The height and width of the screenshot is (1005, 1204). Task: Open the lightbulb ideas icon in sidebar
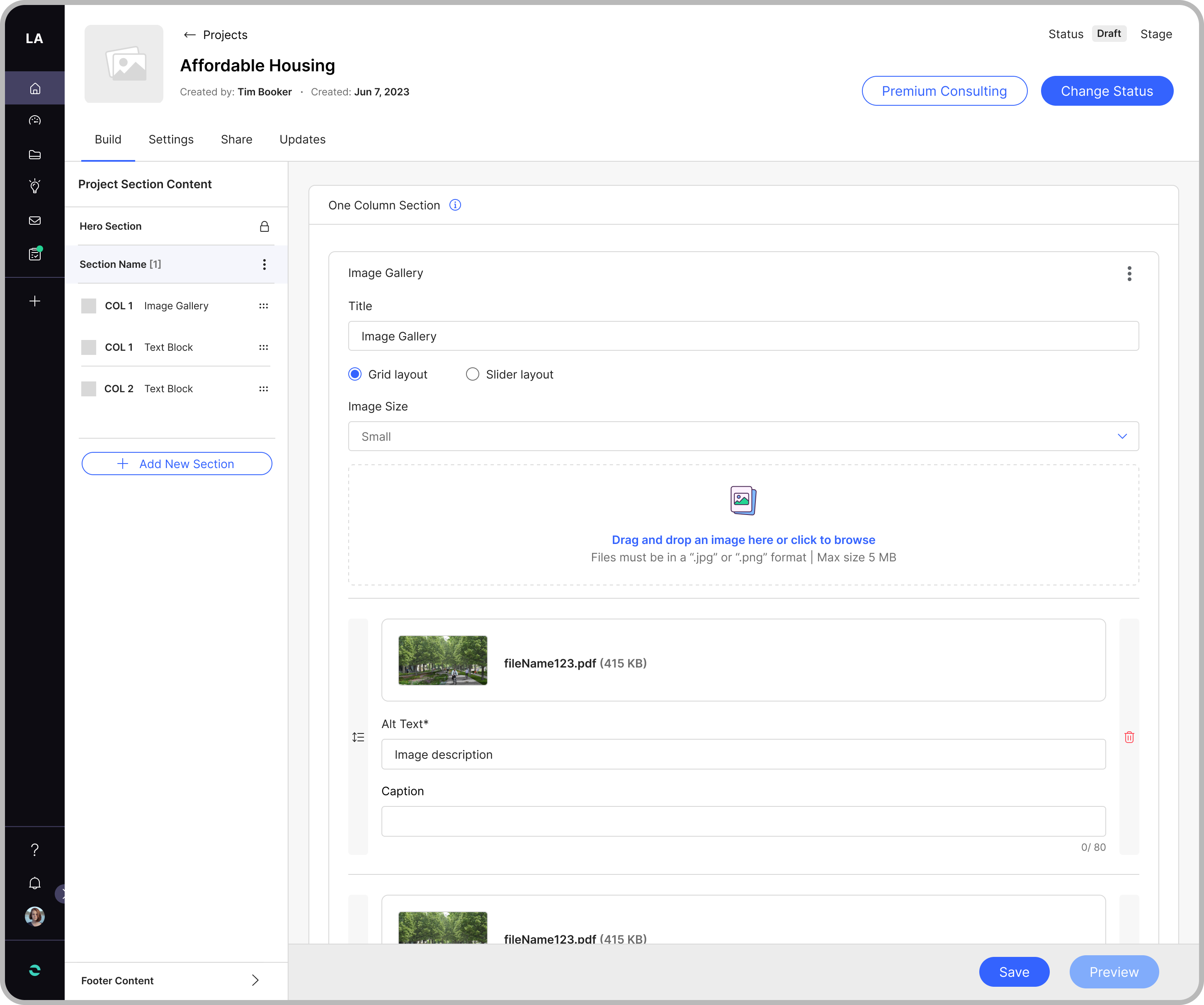click(x=35, y=186)
